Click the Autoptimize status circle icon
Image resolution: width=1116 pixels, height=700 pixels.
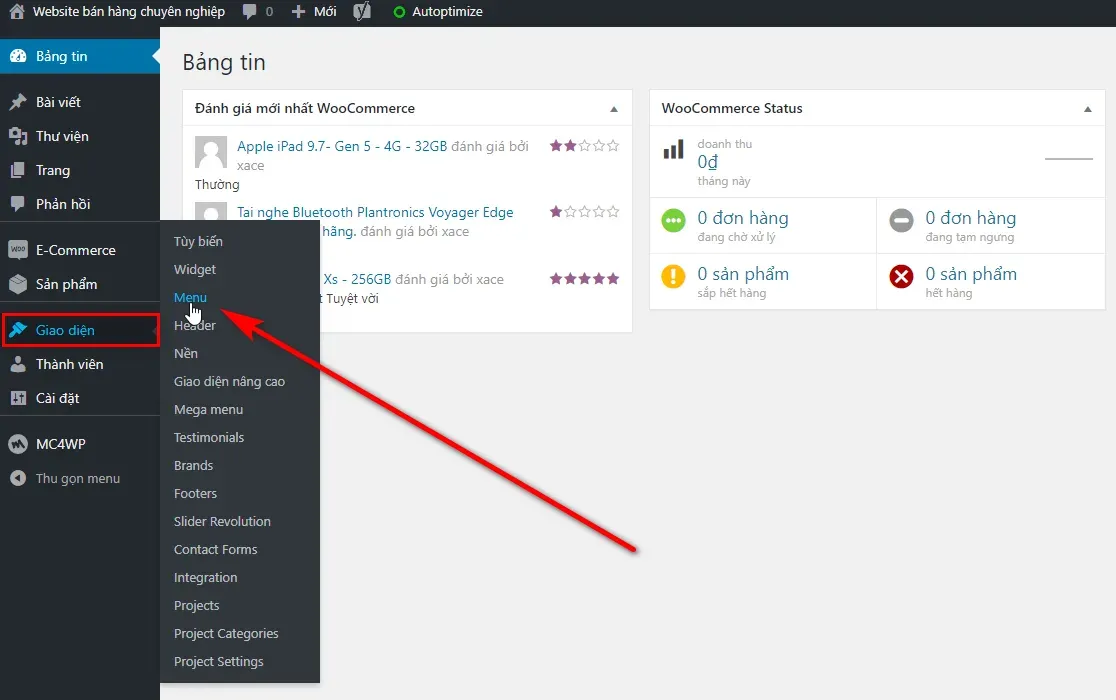pos(399,13)
